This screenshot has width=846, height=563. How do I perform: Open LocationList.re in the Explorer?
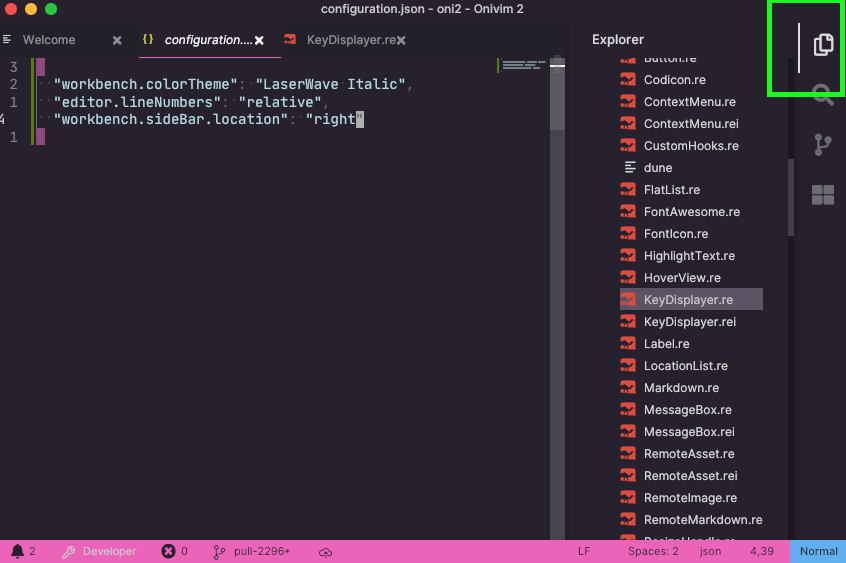click(685, 366)
